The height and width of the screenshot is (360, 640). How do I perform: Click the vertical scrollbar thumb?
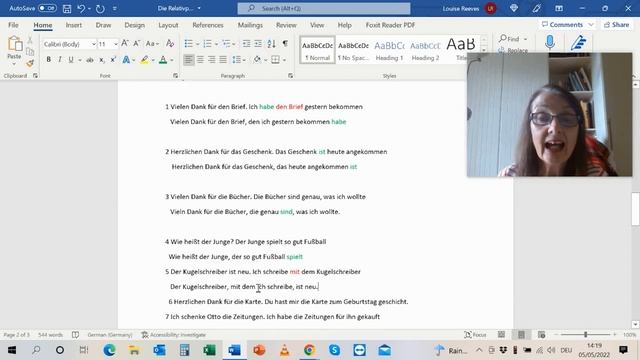click(x=635, y=209)
